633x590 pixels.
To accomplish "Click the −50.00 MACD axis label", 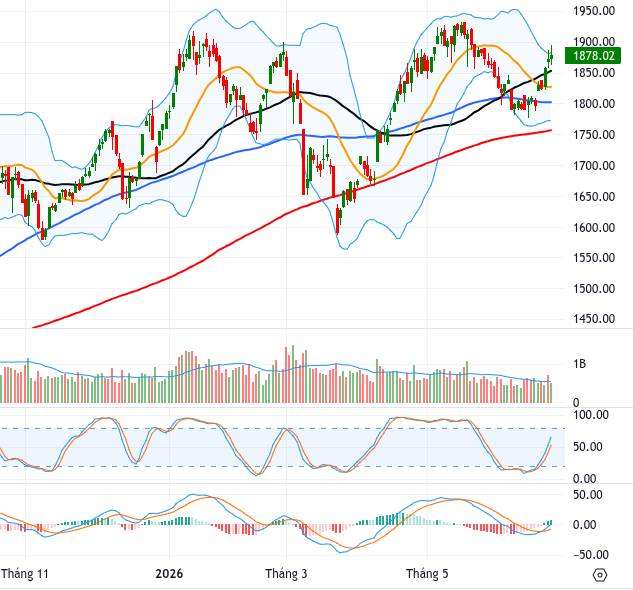I will pyautogui.click(x=591, y=554).
